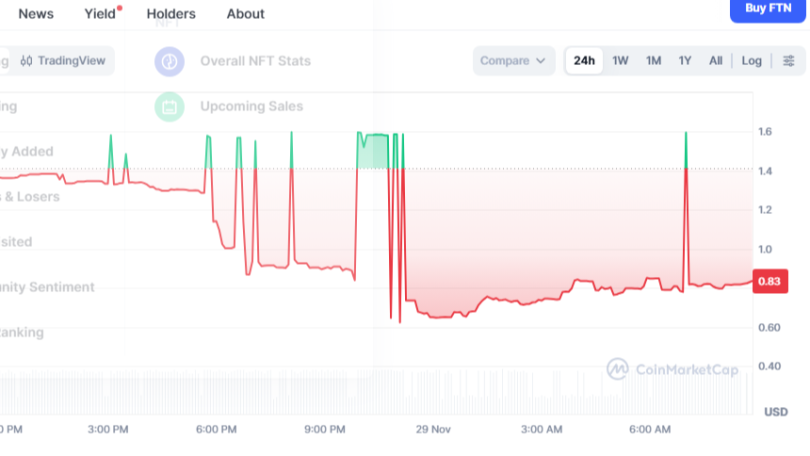810x456 pixels.
Task: Switch chart to TradingView mode
Action: [x=63, y=61]
